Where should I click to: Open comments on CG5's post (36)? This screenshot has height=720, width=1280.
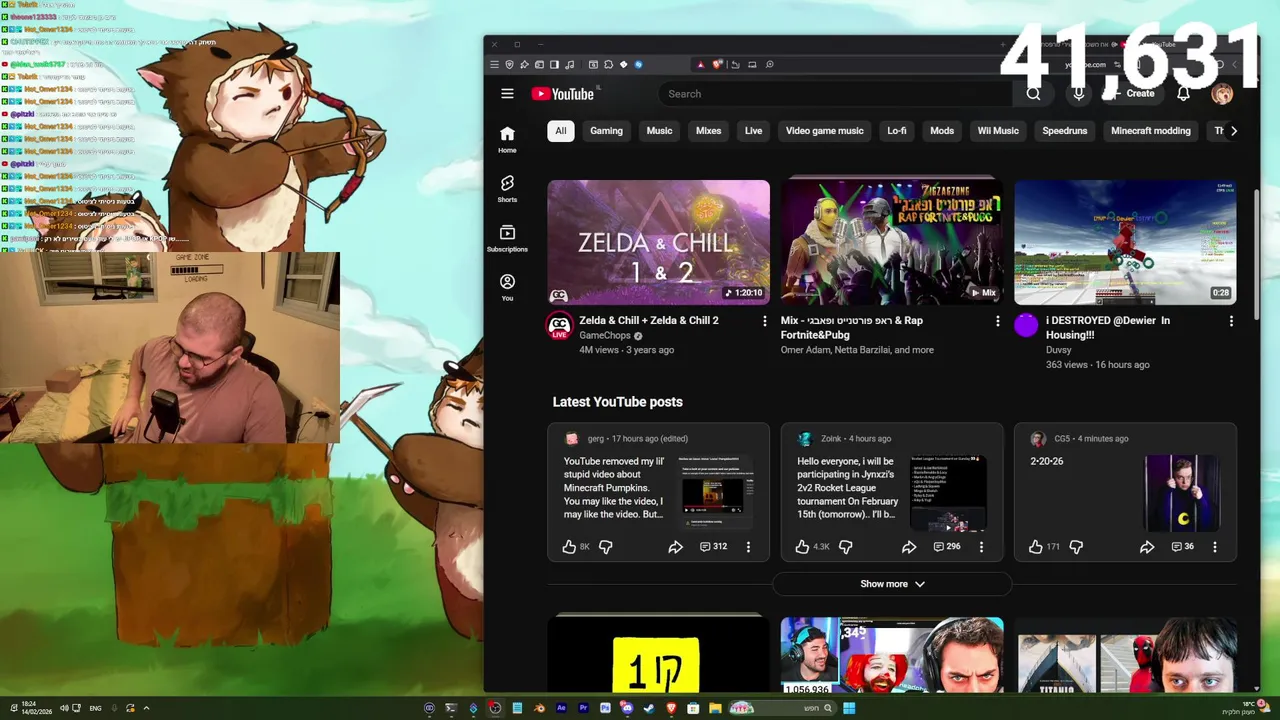click(1183, 547)
